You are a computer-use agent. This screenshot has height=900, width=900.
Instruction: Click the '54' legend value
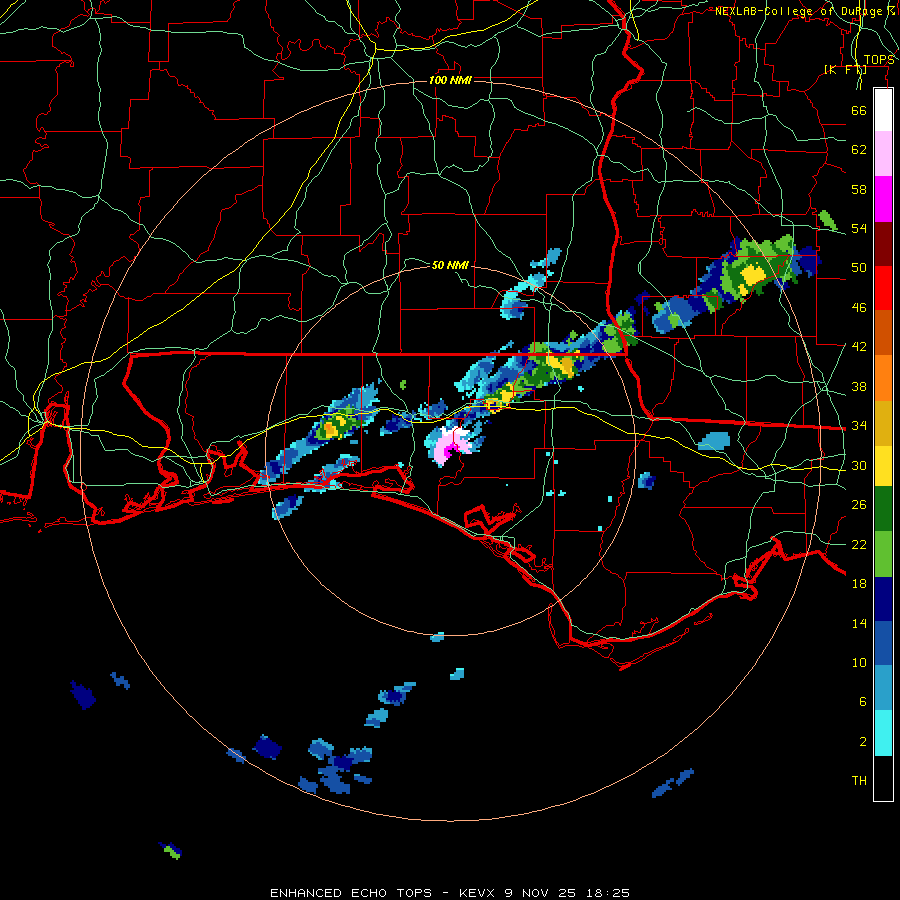click(x=859, y=228)
